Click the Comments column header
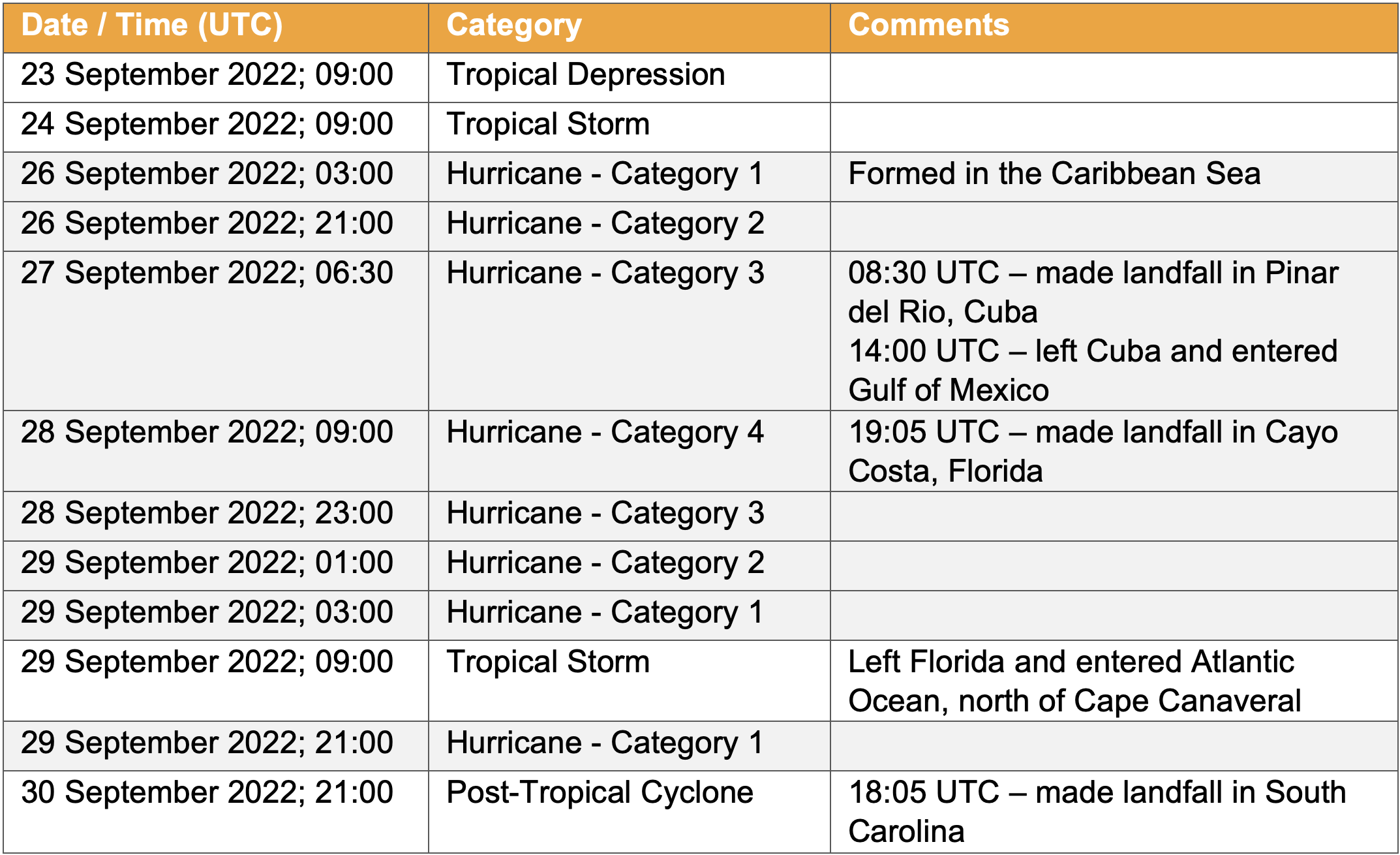This screenshot has width=1400, height=855. (928, 26)
